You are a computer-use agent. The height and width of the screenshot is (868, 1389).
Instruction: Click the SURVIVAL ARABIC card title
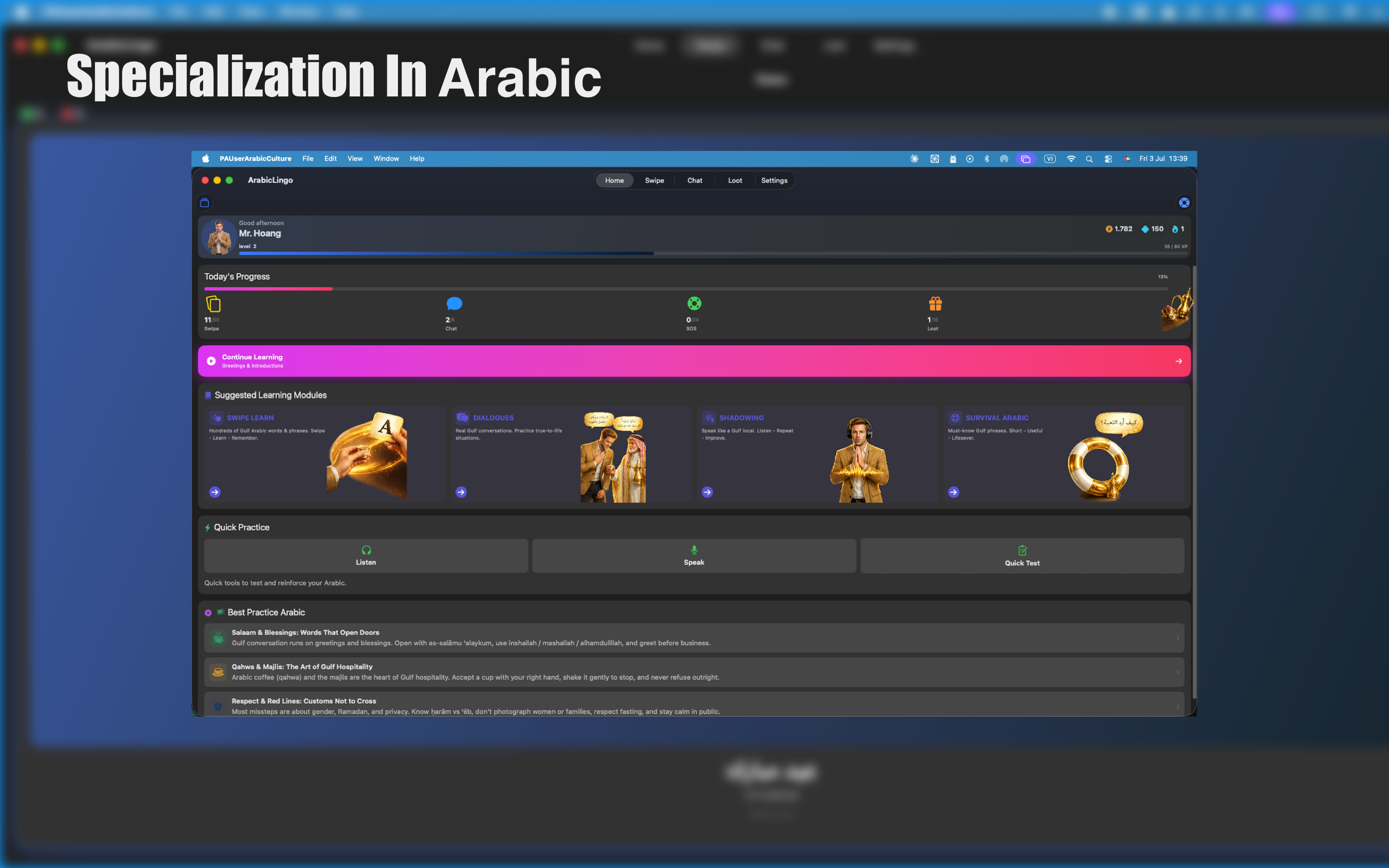tap(997, 418)
